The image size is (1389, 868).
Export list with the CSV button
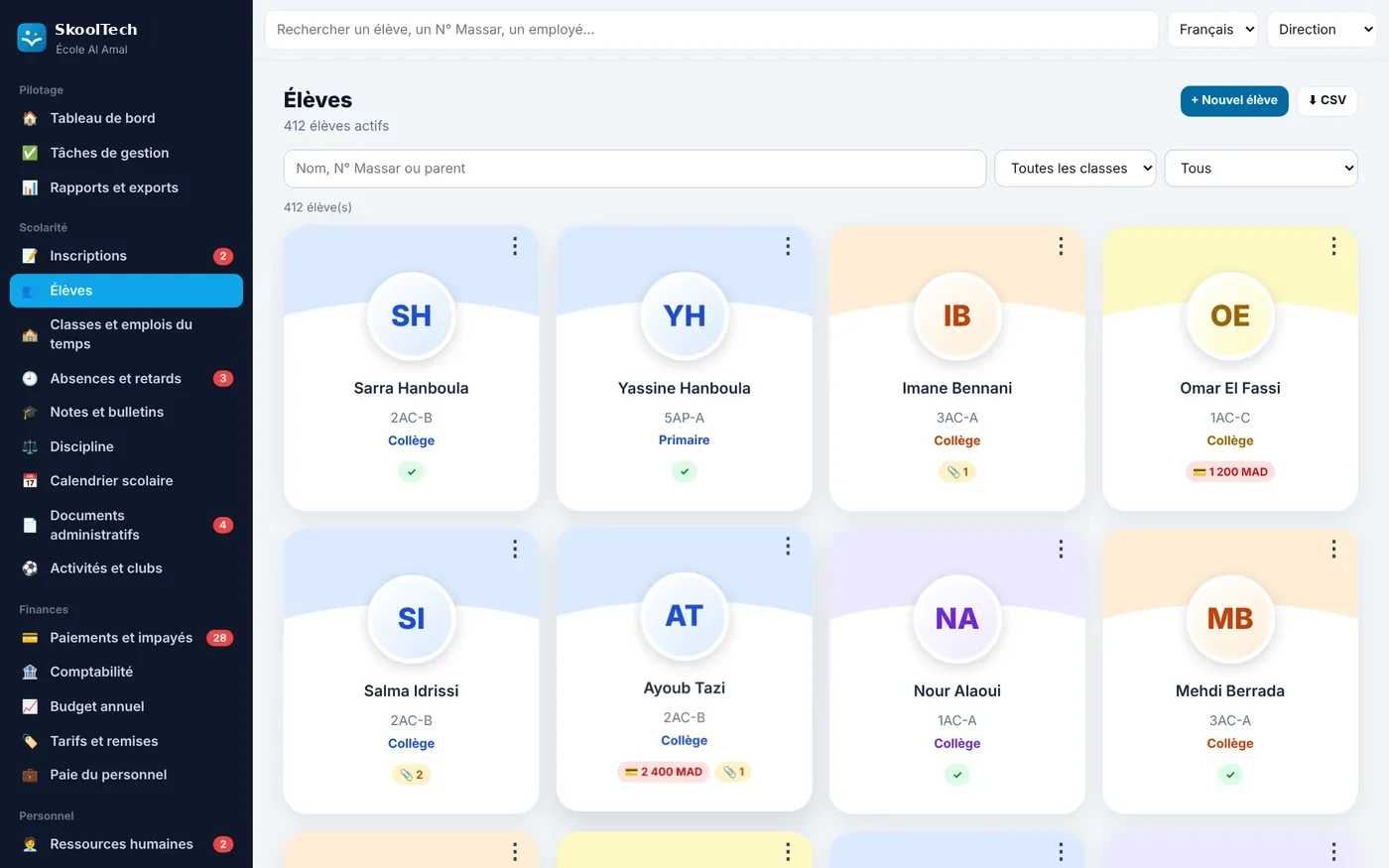tap(1326, 100)
